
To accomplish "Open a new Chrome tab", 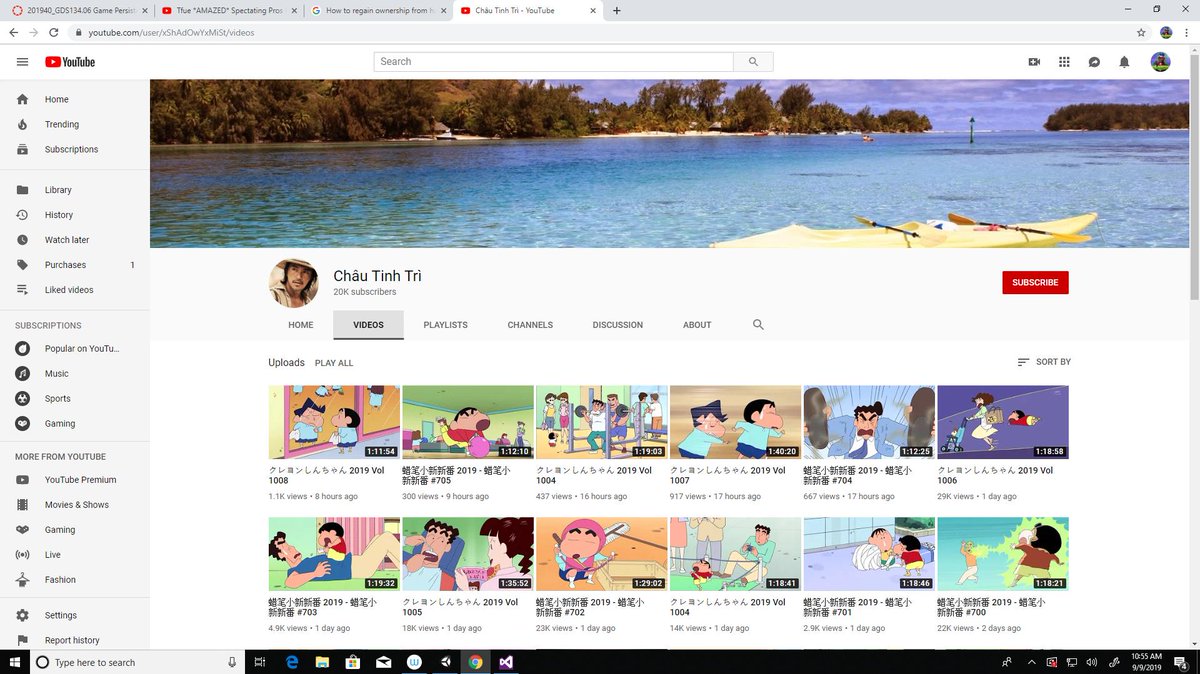I will [x=616, y=11].
